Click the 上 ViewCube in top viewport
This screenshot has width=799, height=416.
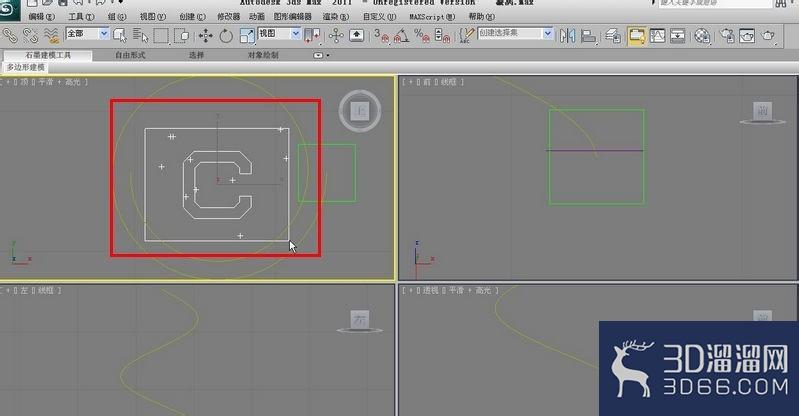click(360, 111)
